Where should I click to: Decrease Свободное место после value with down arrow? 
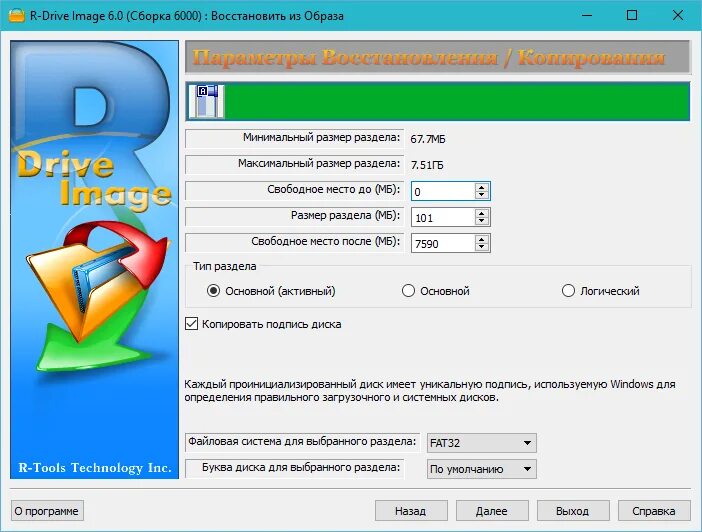click(x=481, y=247)
